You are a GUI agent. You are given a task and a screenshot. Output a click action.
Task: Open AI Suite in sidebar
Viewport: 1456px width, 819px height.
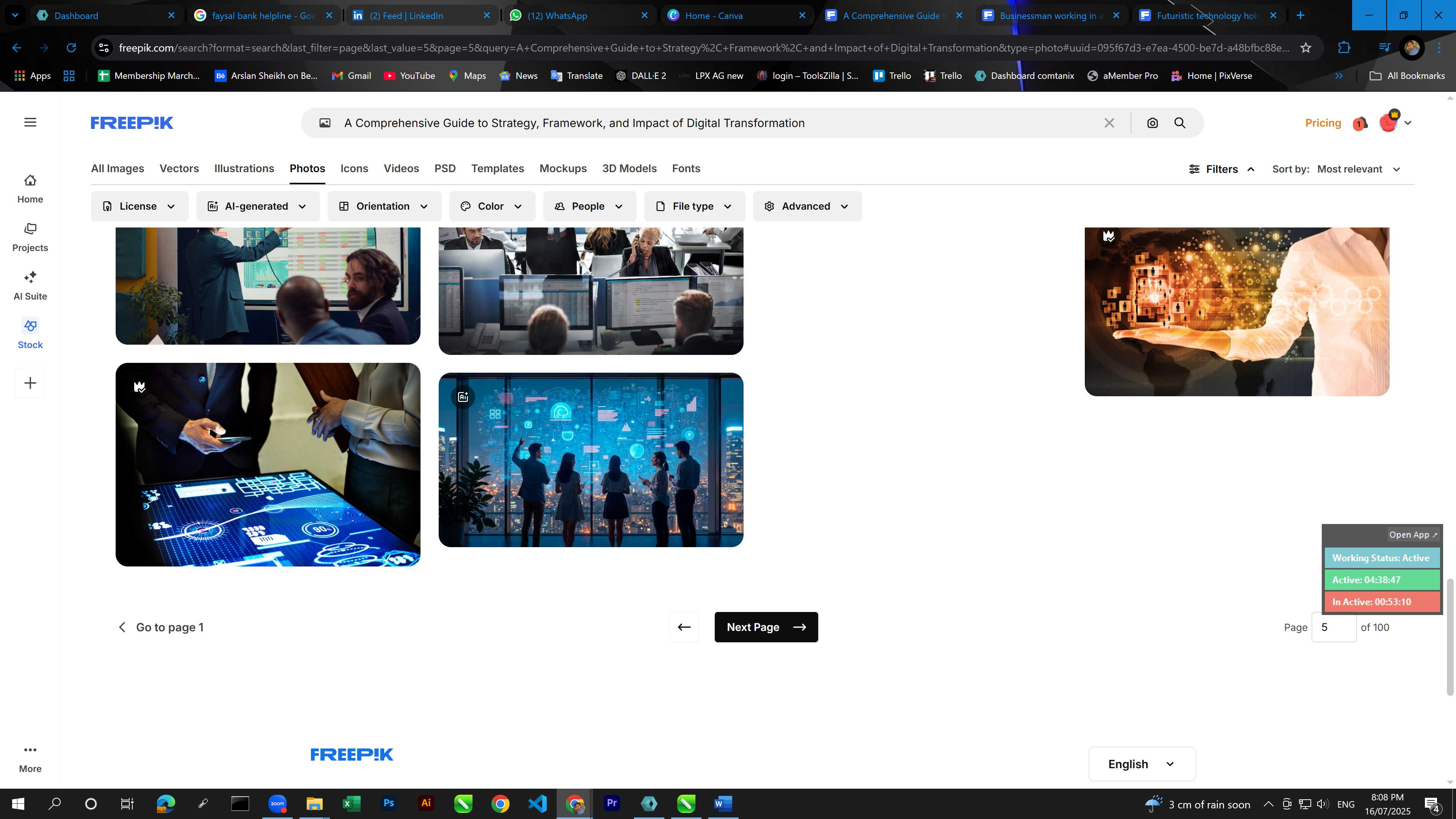tap(30, 286)
